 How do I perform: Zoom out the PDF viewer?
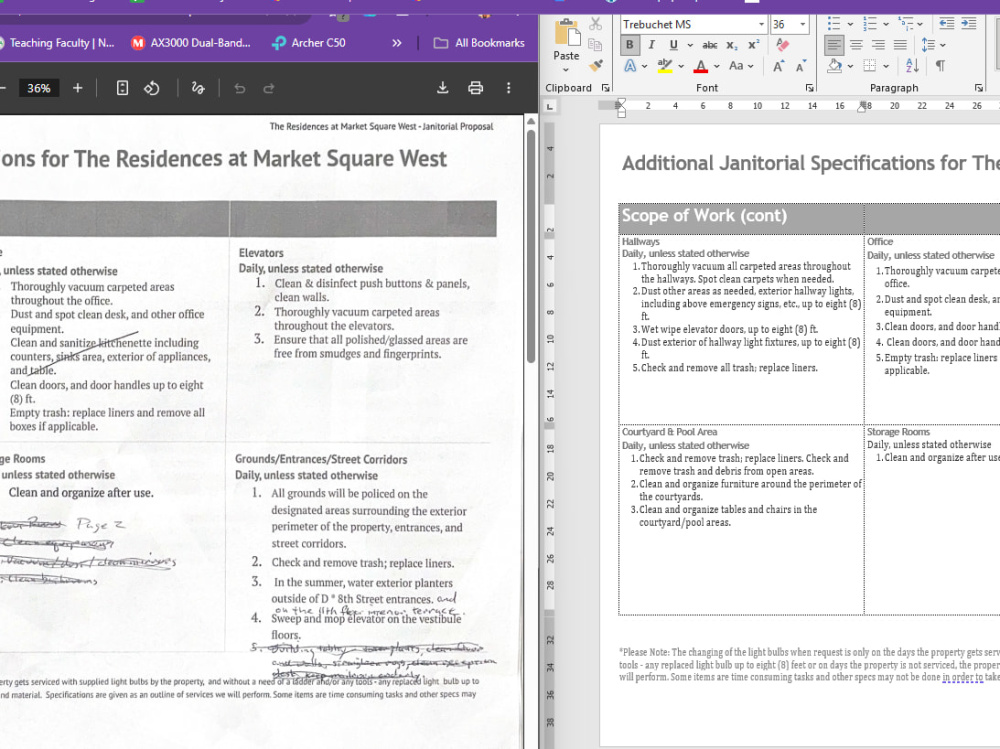pos(3,88)
